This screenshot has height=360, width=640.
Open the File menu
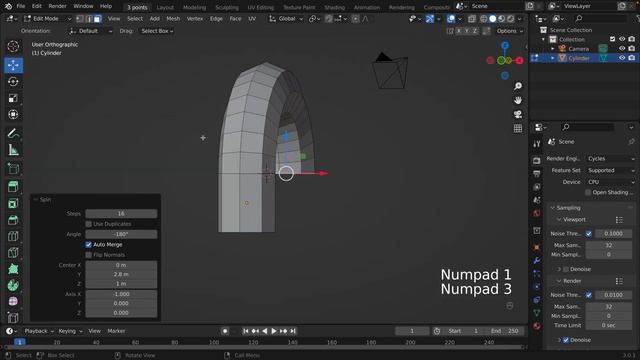pos(21,6)
